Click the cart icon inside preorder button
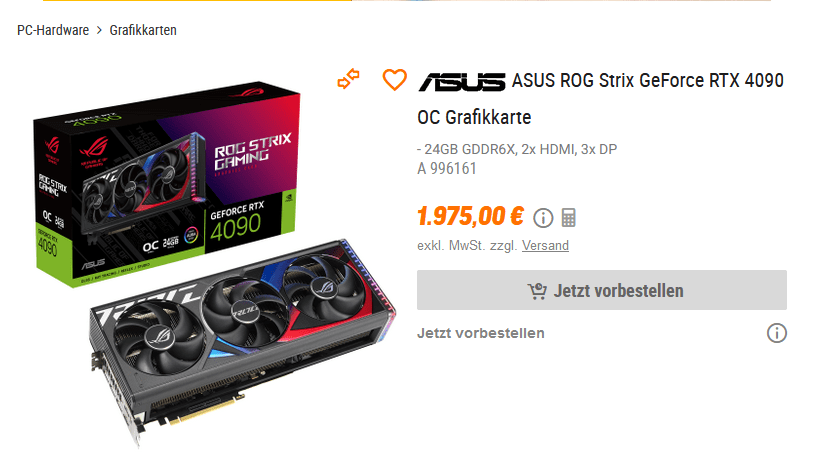Screen dimensions: 823x462 coord(537,291)
